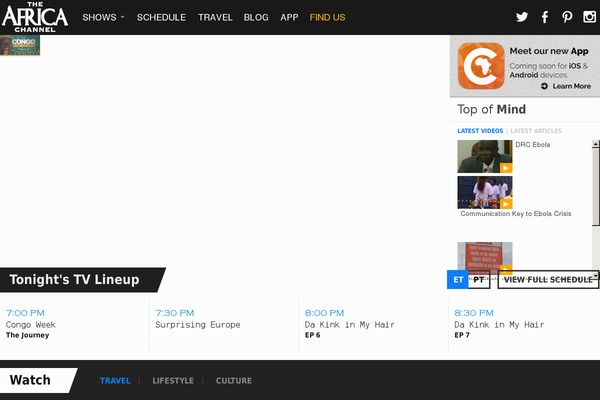Select the Latest Videos tab
The width and height of the screenshot is (600, 400).
point(480,131)
